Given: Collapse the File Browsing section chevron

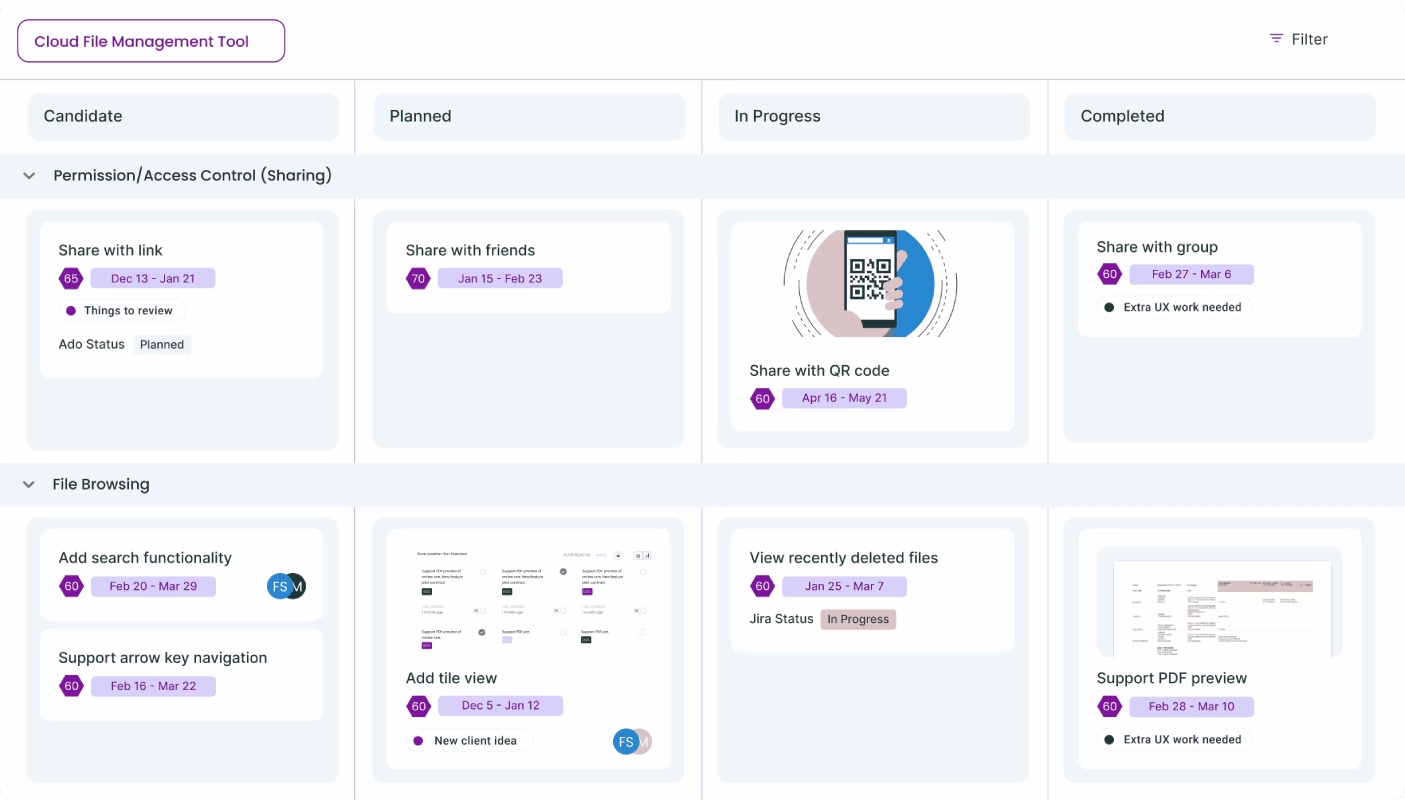Looking at the screenshot, I should (x=29, y=484).
